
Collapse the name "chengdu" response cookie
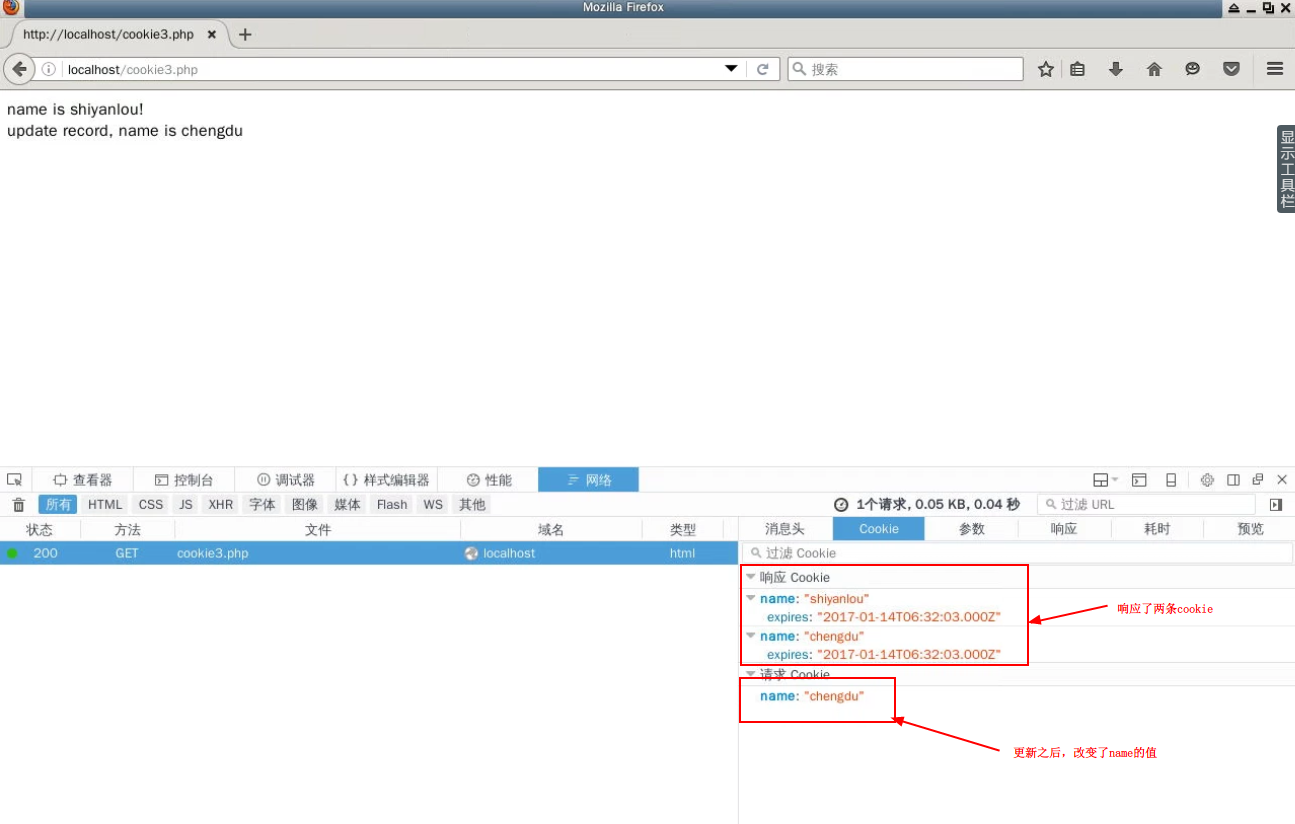[751, 635]
